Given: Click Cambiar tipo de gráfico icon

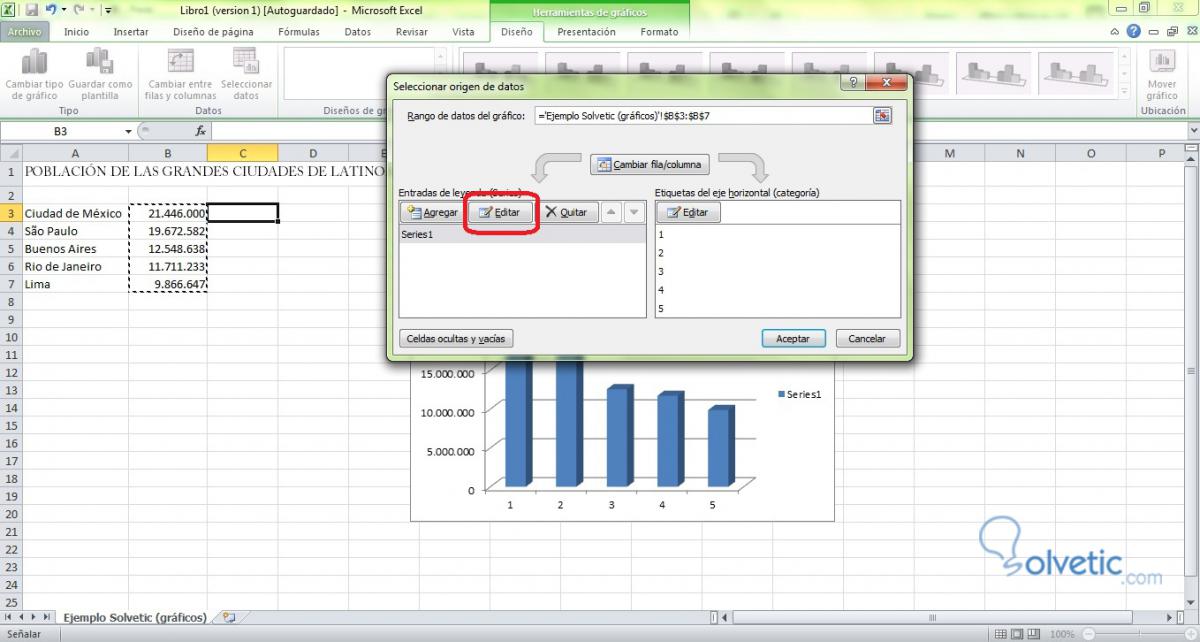Looking at the screenshot, I should (34, 62).
